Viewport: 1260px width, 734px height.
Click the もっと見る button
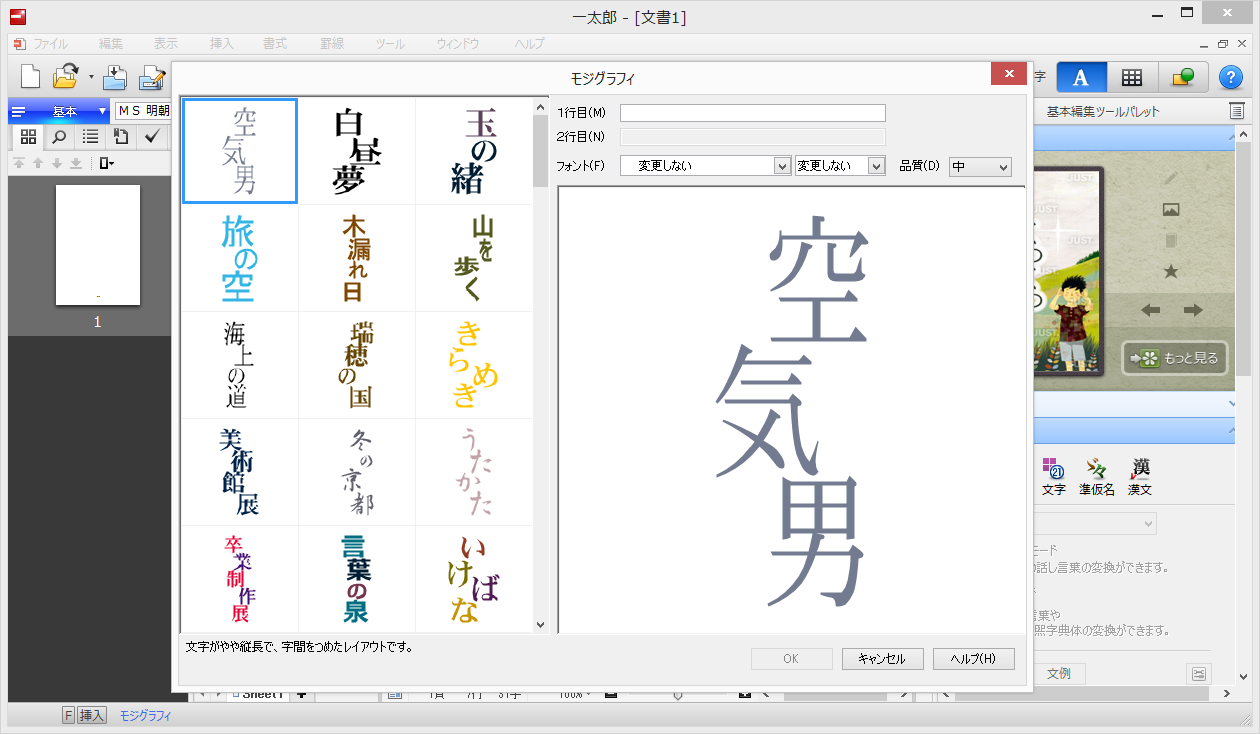1175,358
